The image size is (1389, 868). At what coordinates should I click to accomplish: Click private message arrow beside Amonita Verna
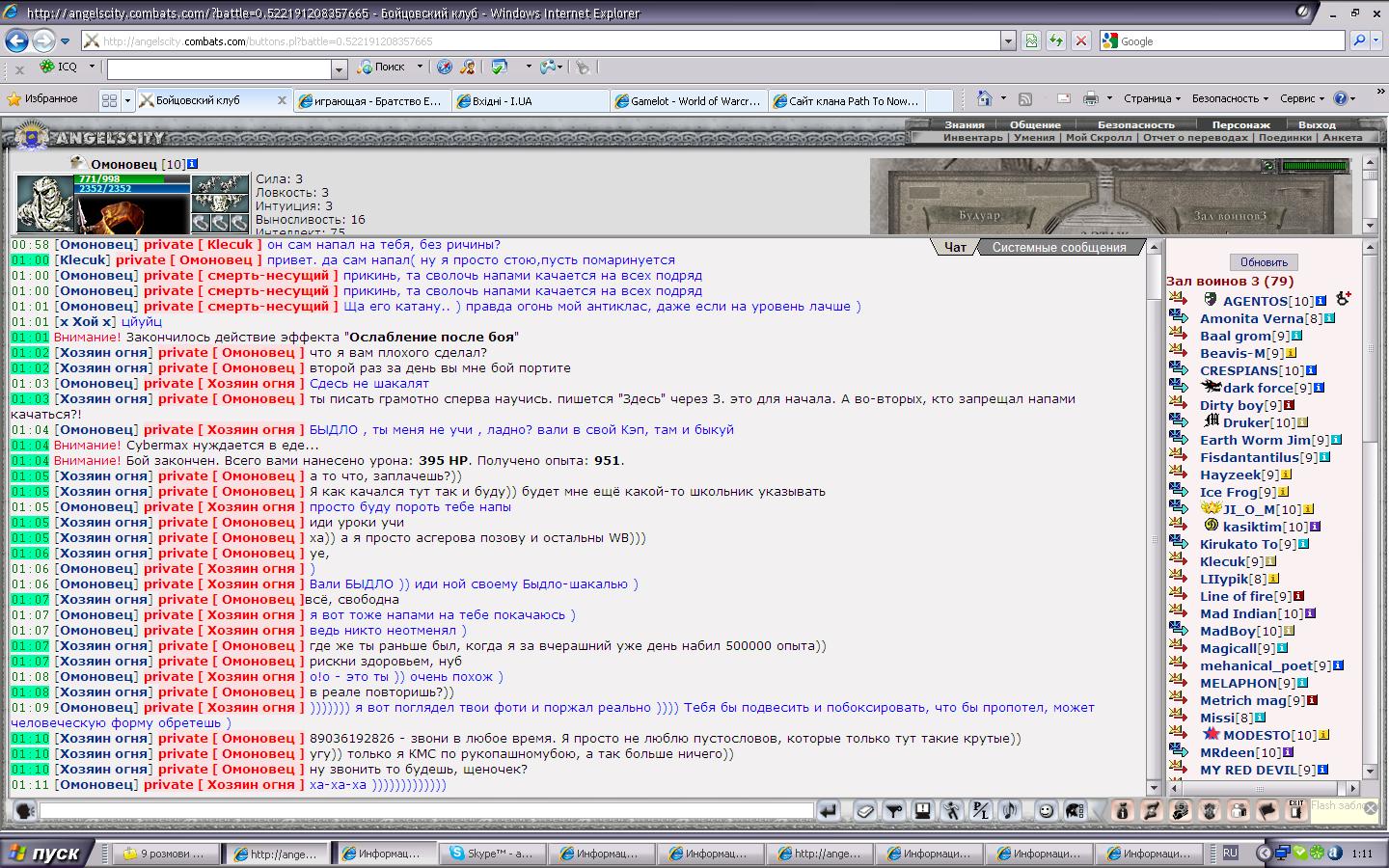click(1178, 318)
